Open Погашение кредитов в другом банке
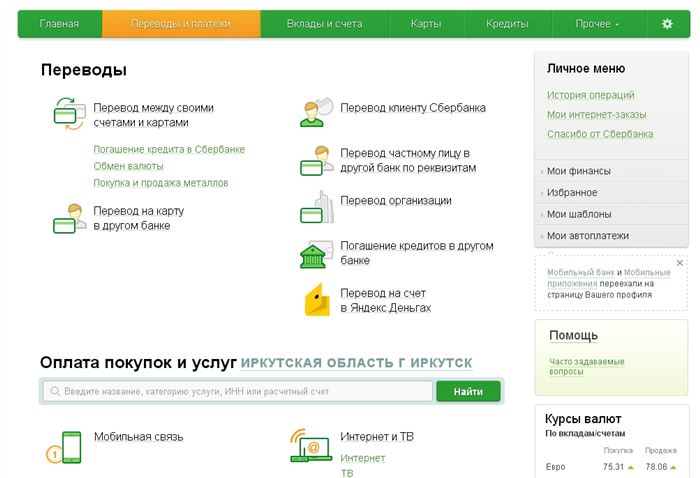The image size is (700, 478). [x=417, y=253]
